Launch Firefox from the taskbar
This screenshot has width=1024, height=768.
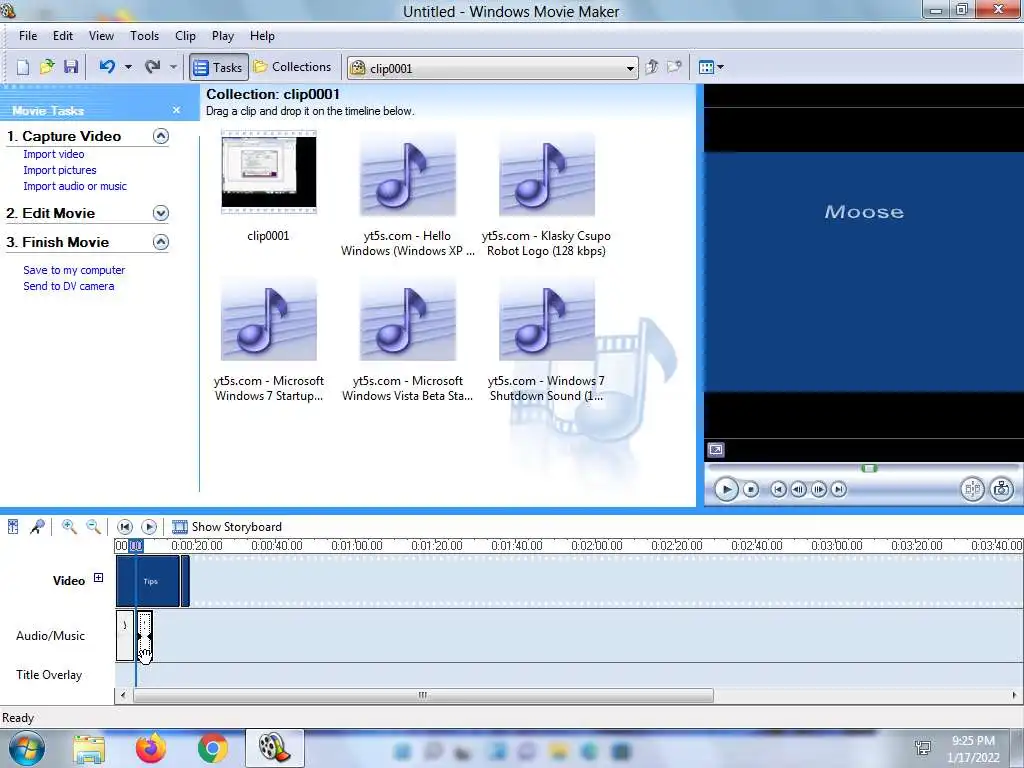pyautogui.click(x=151, y=748)
